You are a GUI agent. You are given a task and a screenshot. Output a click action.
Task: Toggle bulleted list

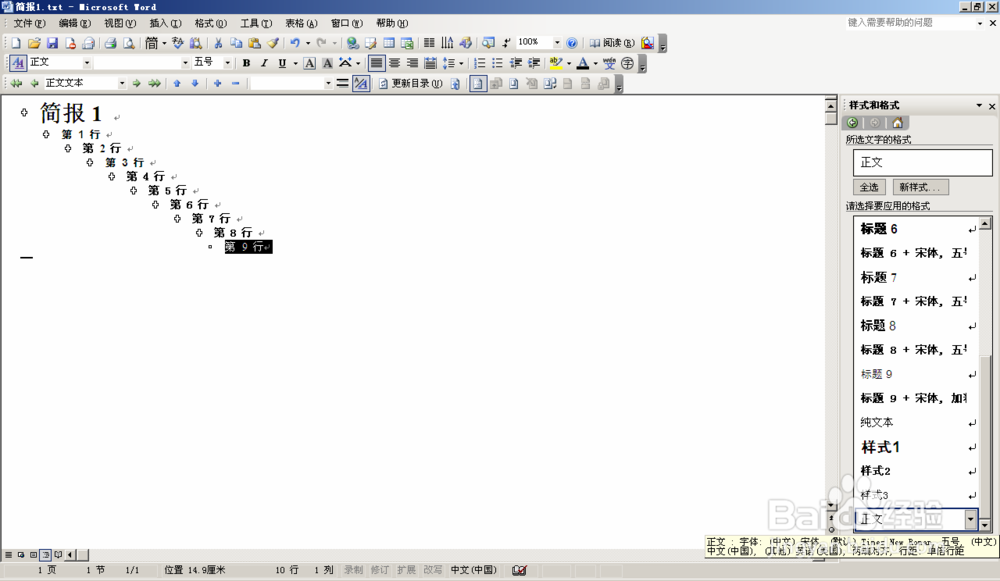pos(497,63)
